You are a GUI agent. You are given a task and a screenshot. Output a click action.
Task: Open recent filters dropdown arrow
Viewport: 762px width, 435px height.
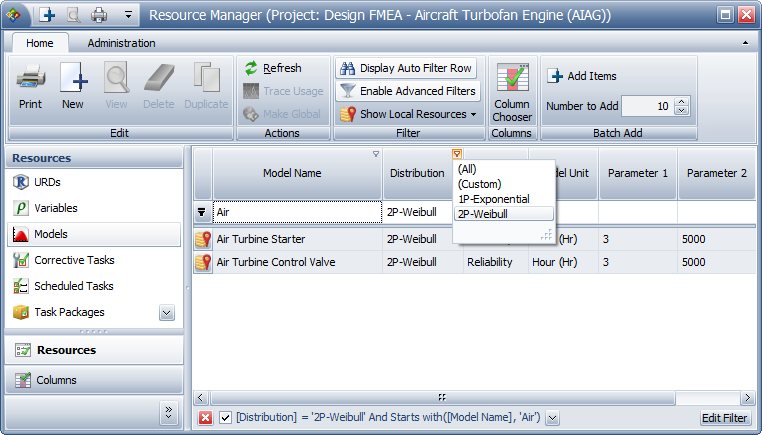pos(552,418)
